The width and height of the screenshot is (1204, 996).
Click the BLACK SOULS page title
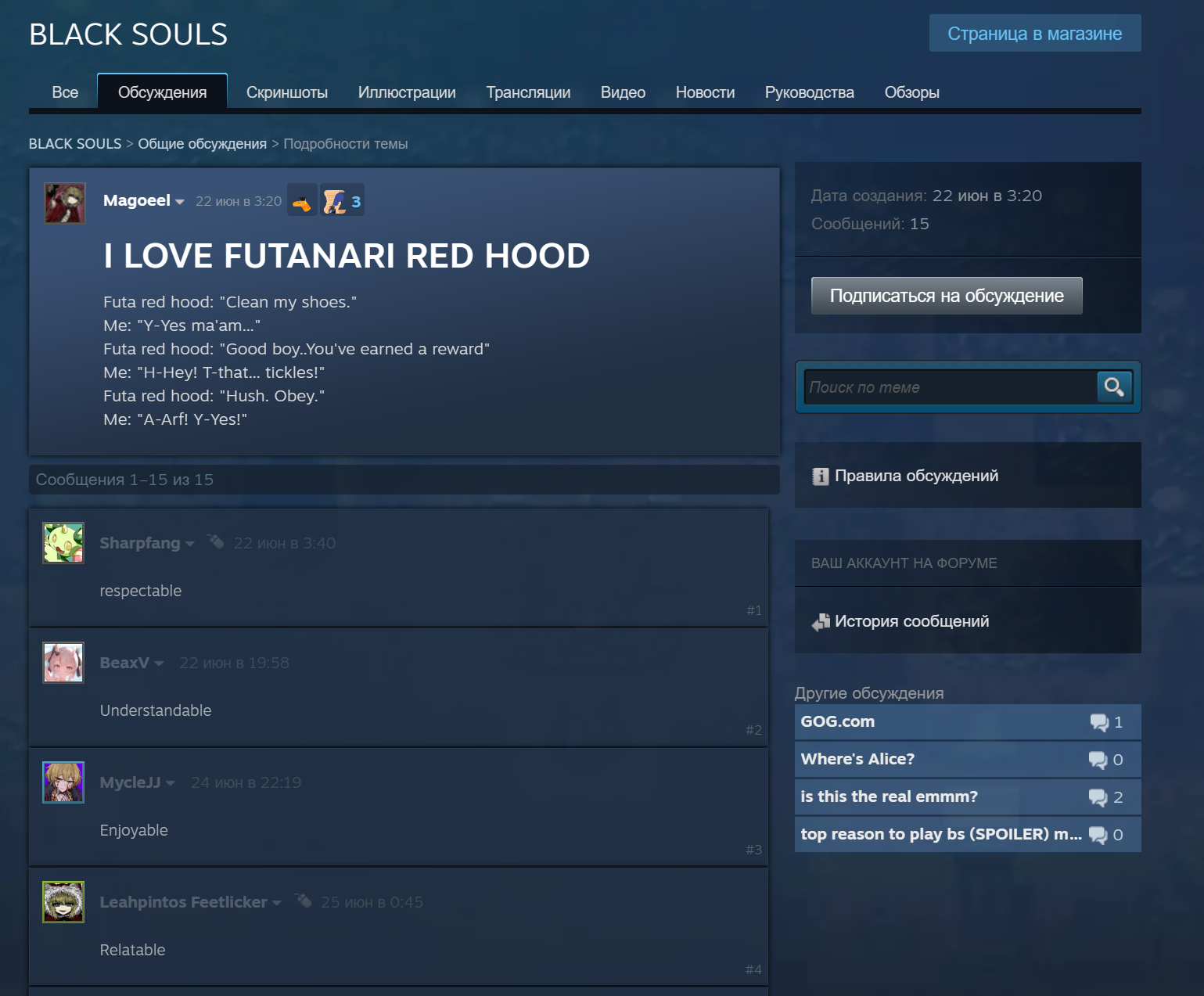tap(128, 34)
